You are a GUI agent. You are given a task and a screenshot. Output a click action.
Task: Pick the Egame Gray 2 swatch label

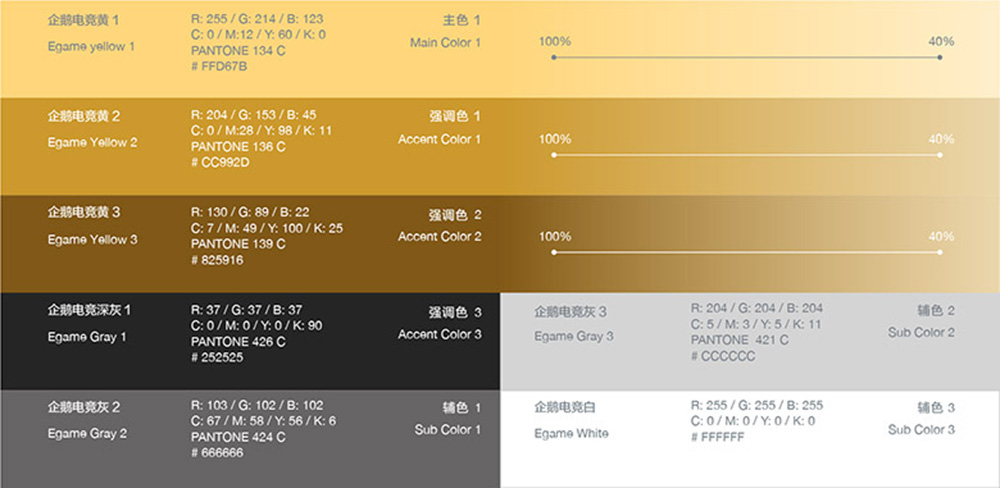(87, 433)
